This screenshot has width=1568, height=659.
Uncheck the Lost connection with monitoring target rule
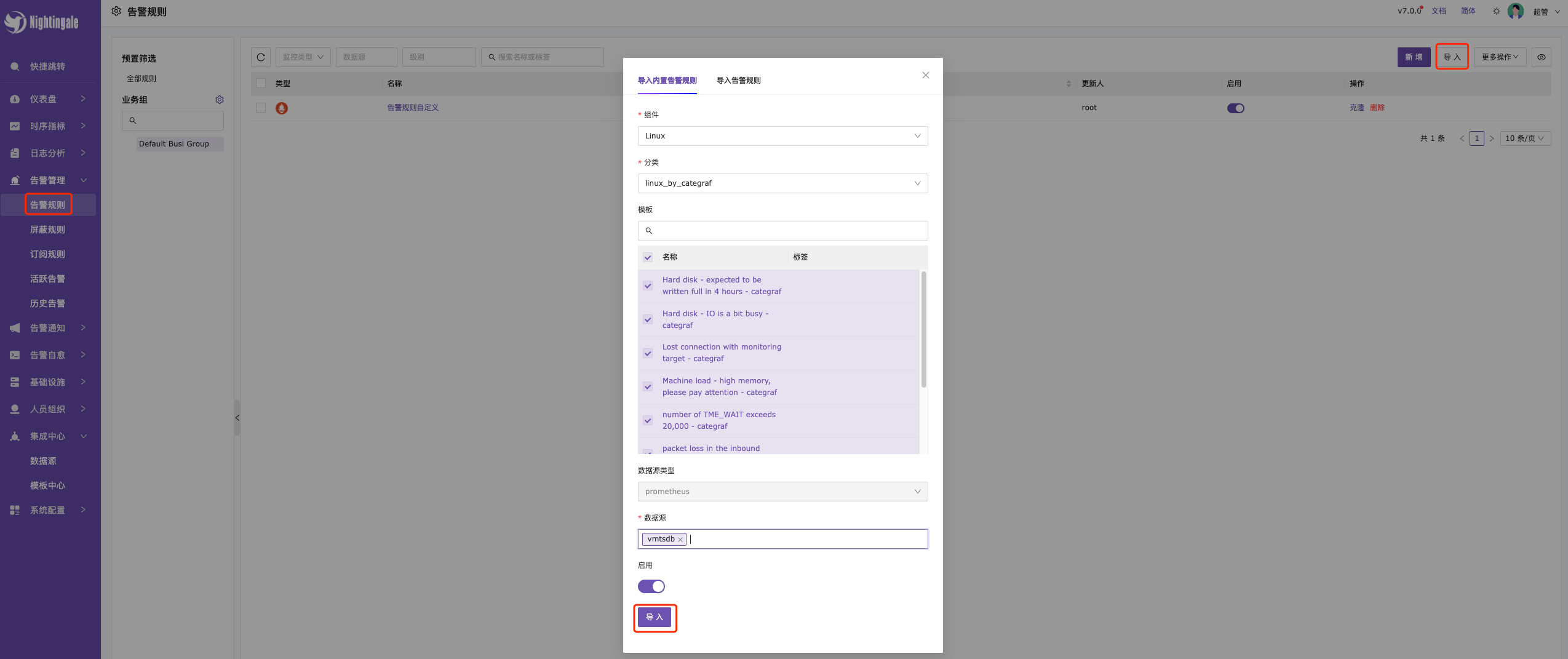pos(648,353)
